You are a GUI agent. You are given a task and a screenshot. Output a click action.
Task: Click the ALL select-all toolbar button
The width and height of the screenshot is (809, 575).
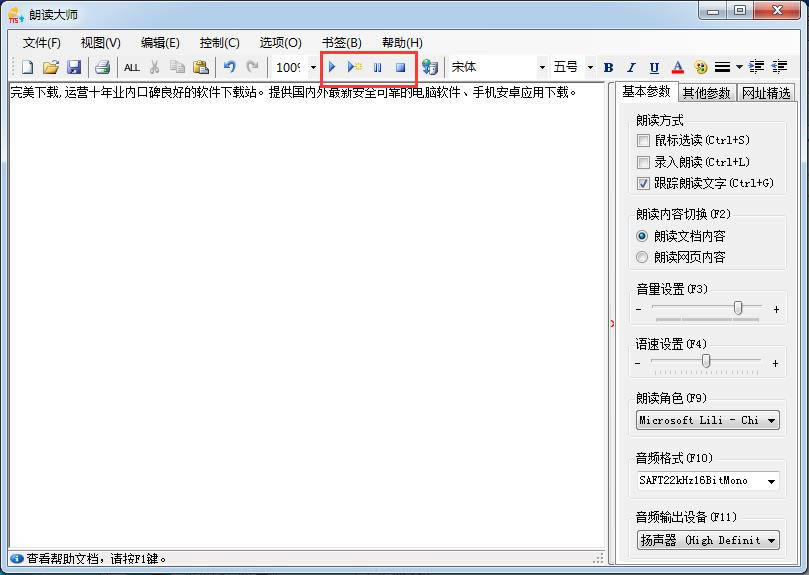pos(132,67)
